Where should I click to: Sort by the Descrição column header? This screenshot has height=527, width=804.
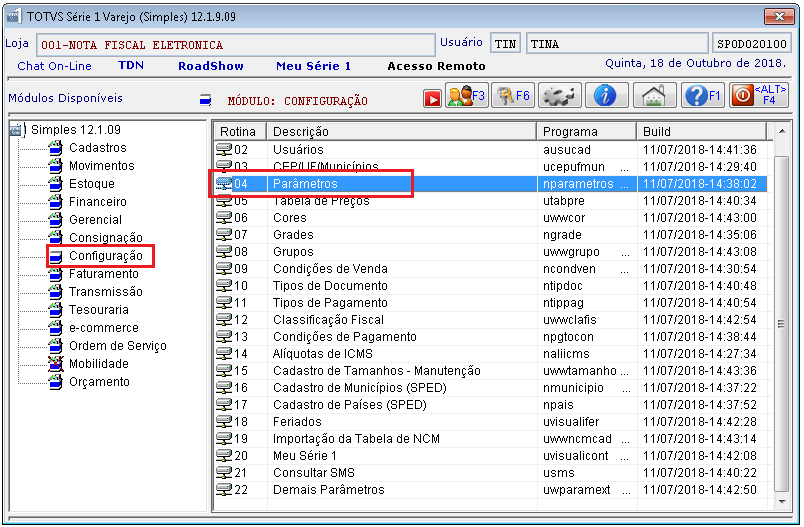point(401,131)
